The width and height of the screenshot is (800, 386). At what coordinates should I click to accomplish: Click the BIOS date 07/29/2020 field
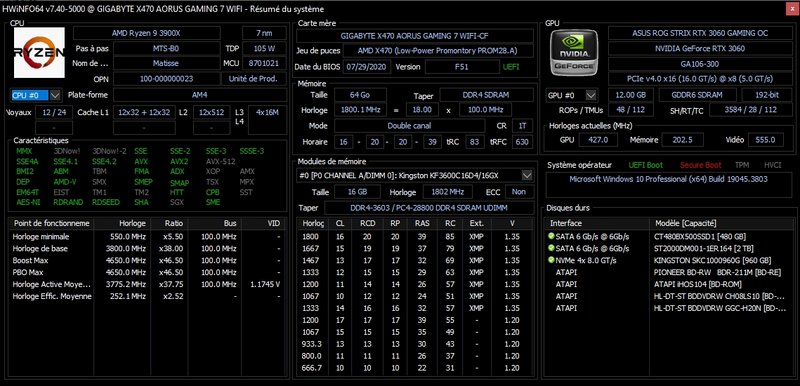(x=367, y=67)
